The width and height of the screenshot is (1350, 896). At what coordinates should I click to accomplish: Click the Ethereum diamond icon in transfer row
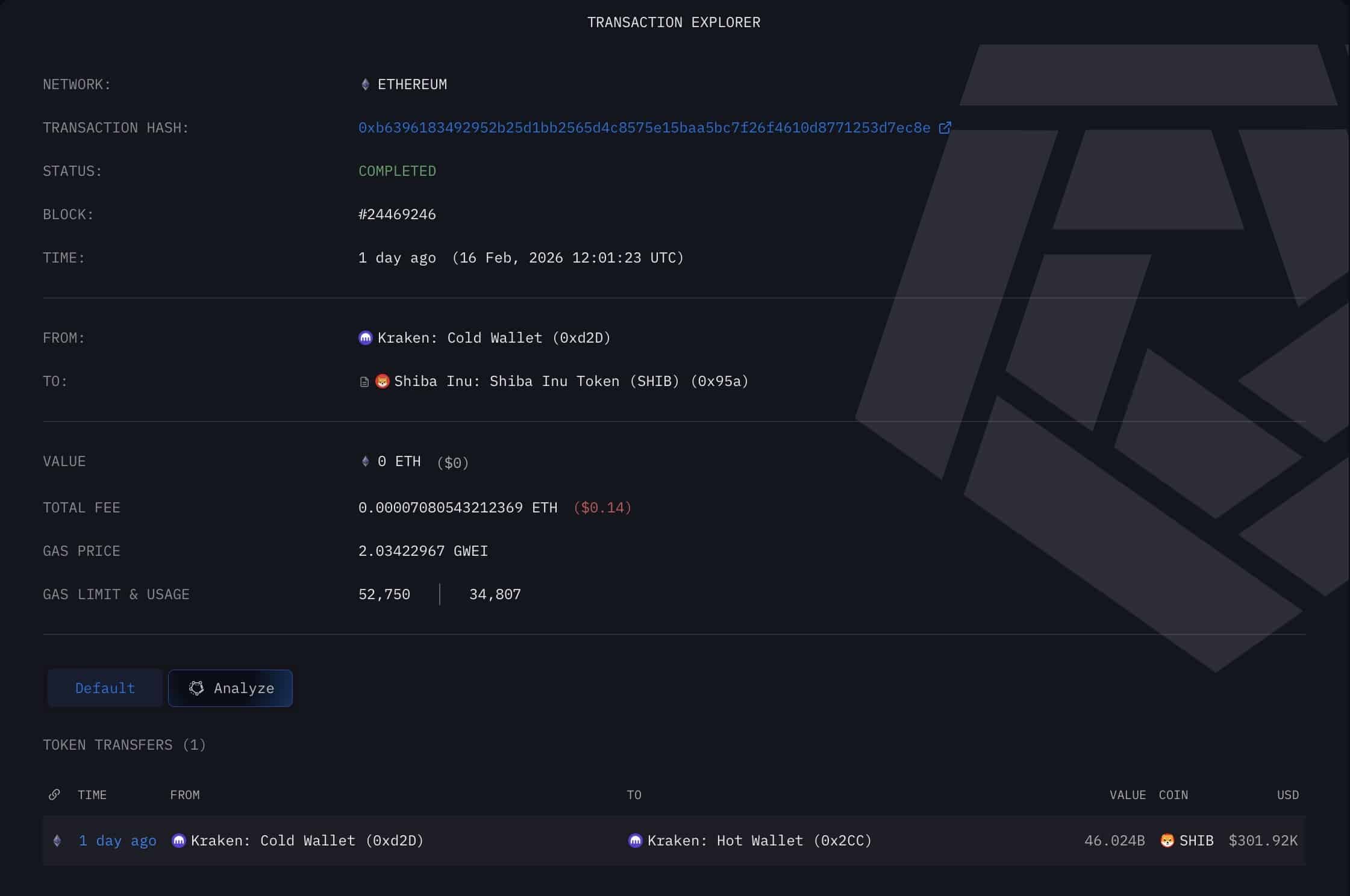[x=57, y=841]
